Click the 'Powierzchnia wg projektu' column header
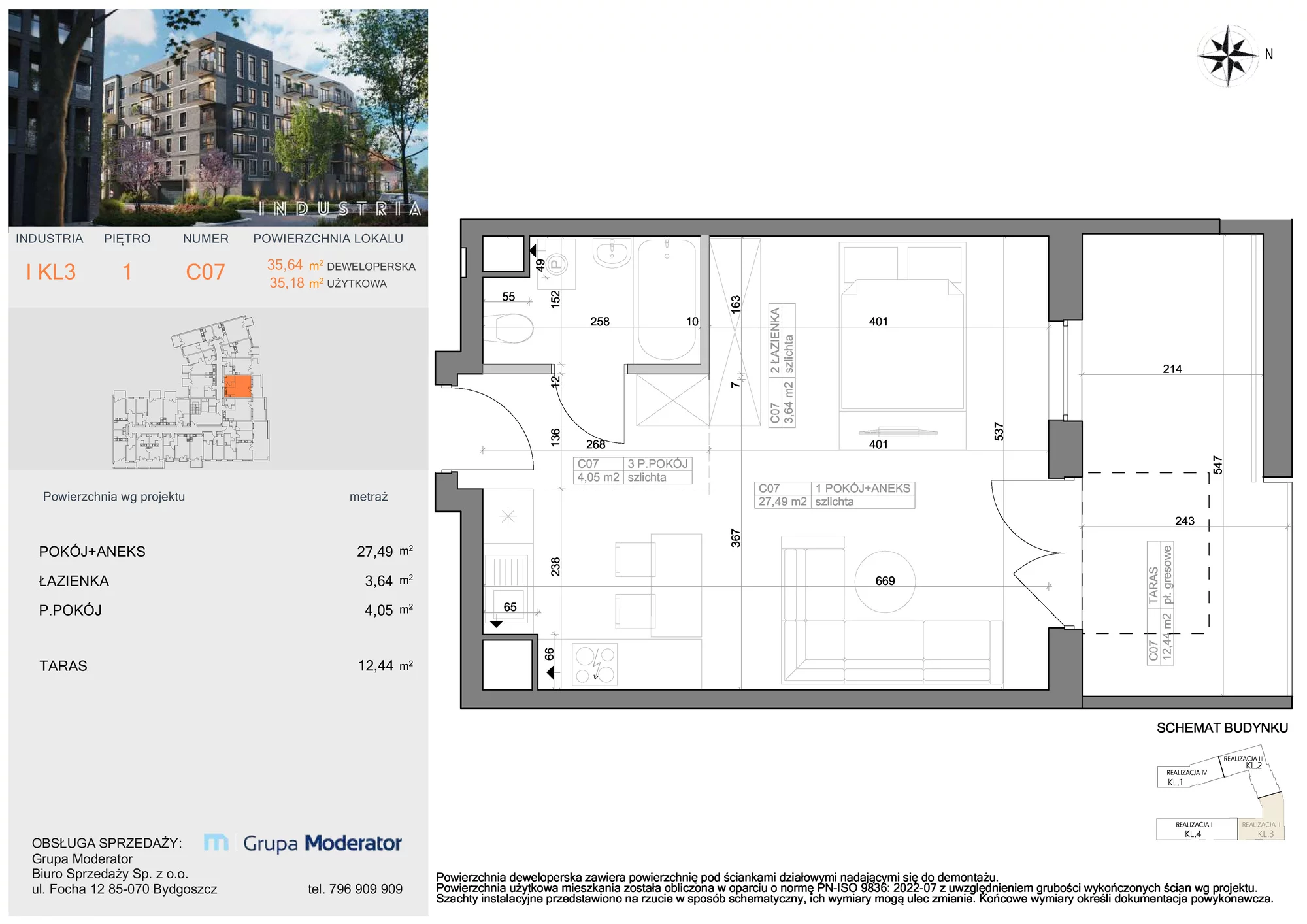This screenshot has height=924, width=1307. pyautogui.click(x=114, y=497)
